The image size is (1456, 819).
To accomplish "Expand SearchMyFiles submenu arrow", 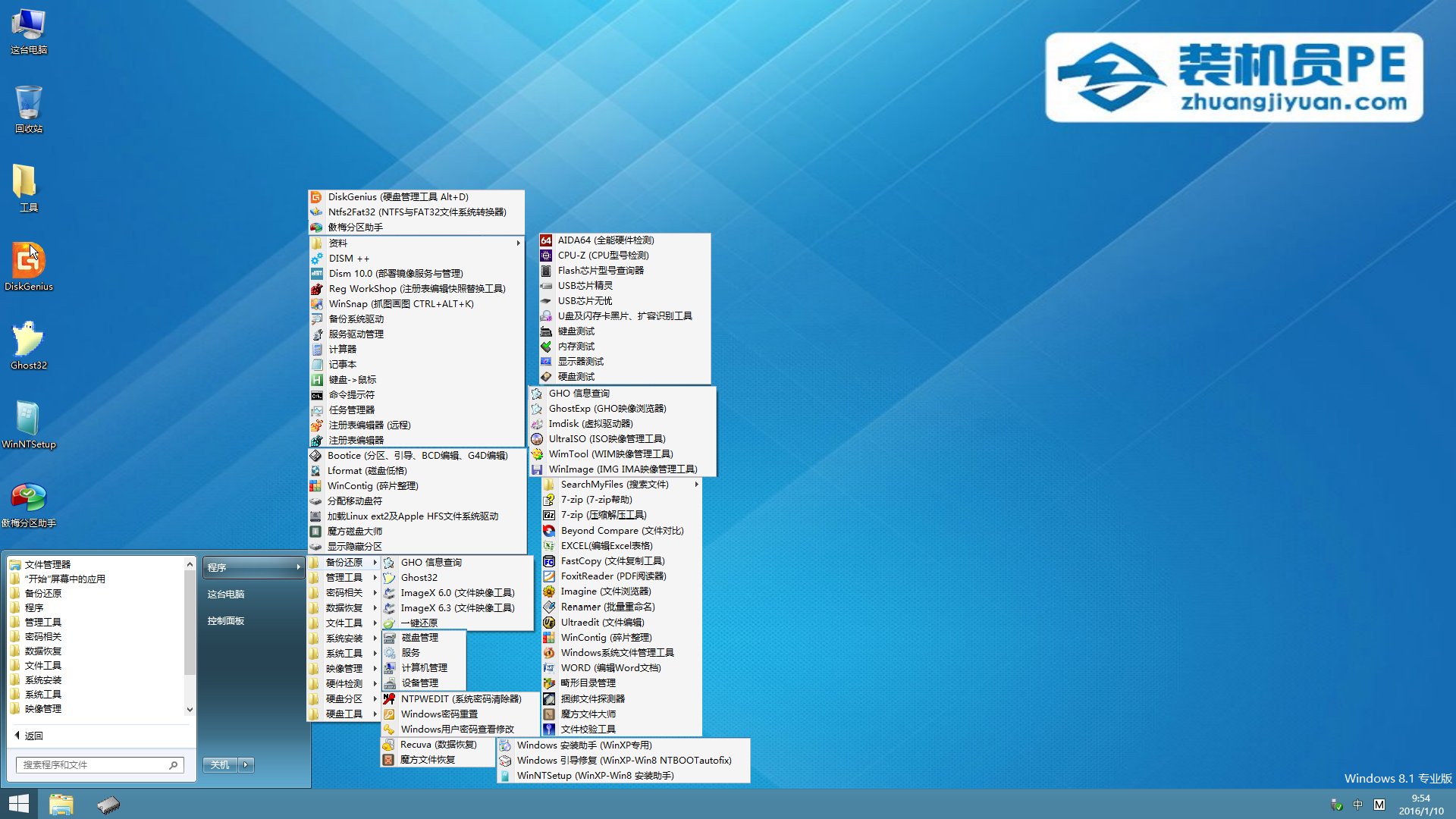I will coord(696,485).
